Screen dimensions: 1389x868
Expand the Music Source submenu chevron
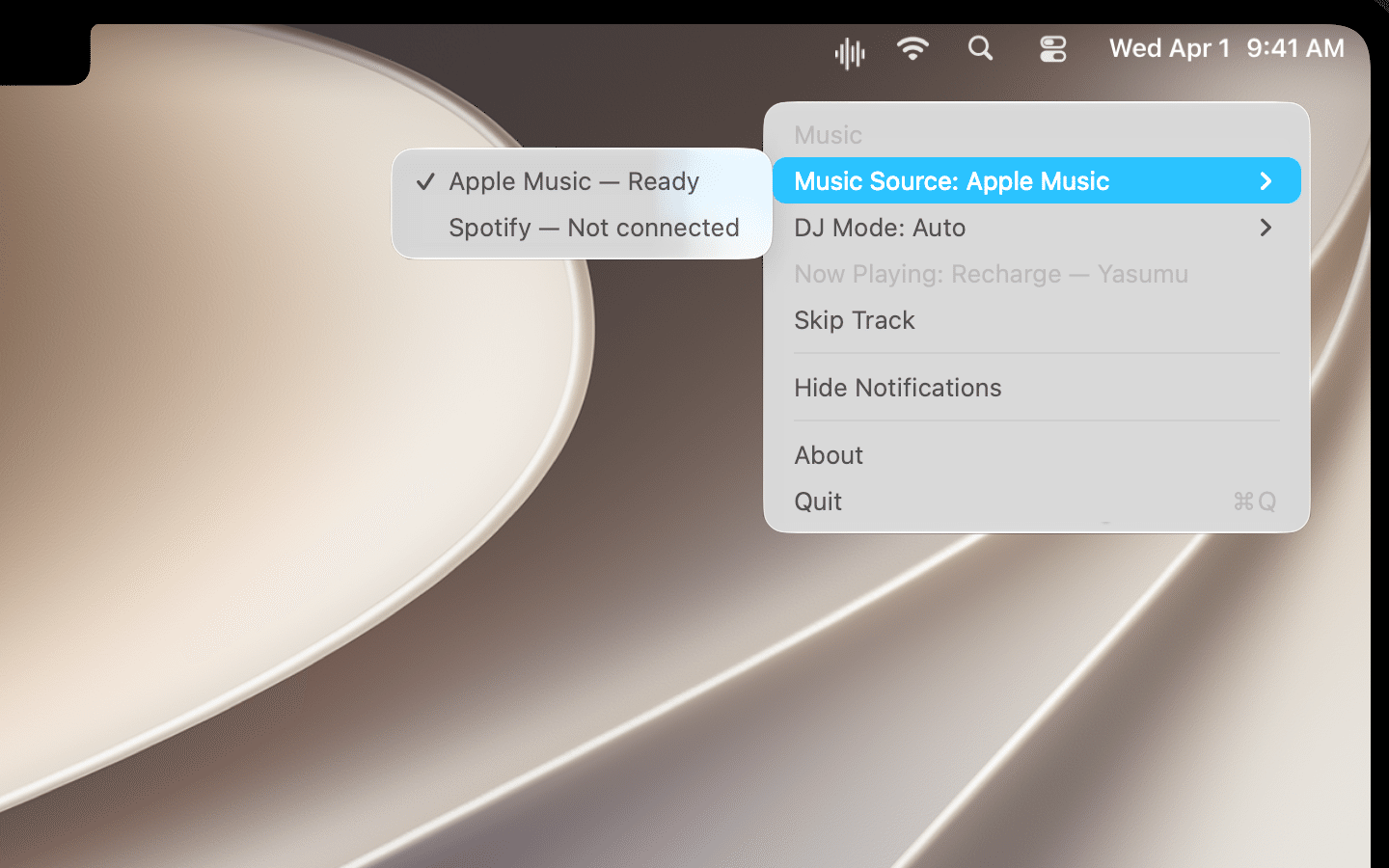point(1266,181)
